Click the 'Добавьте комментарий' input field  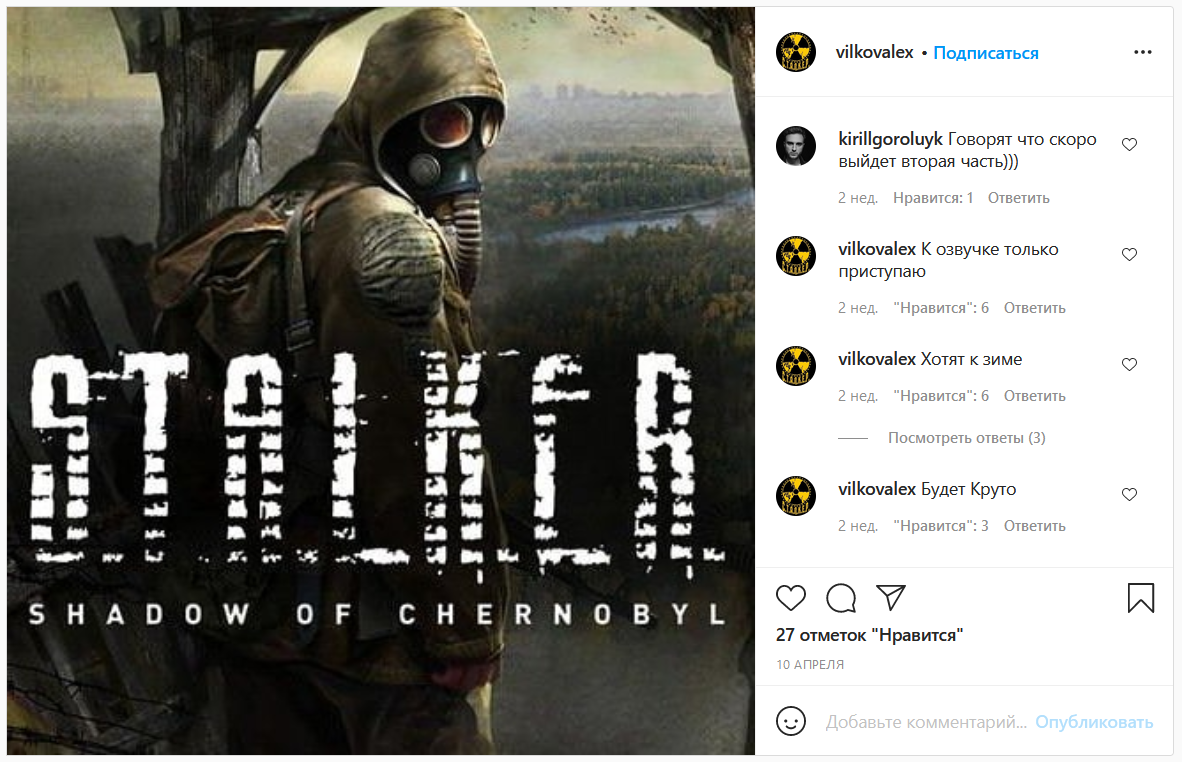pos(926,722)
